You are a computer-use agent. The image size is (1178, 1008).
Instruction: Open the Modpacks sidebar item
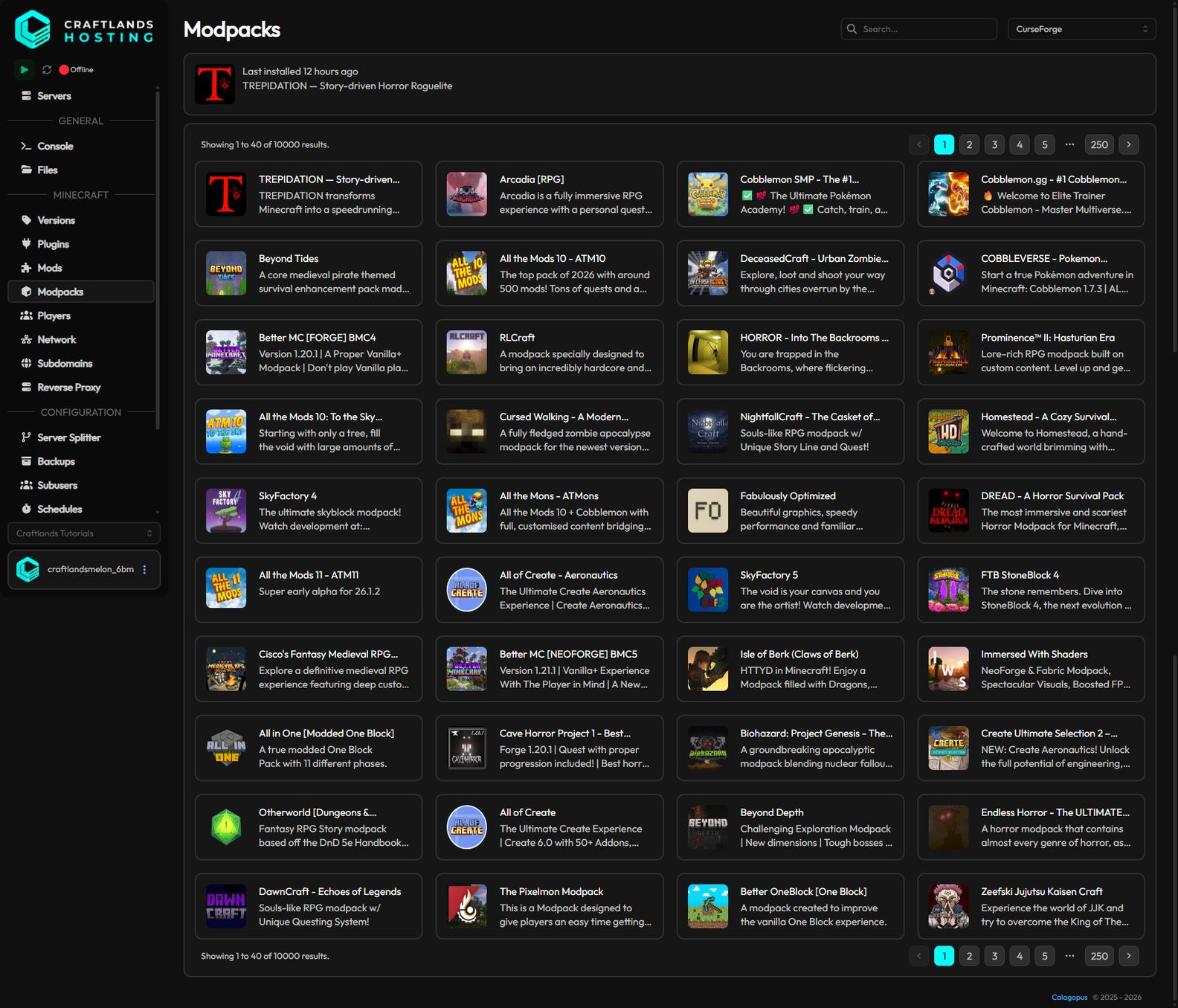tap(81, 292)
